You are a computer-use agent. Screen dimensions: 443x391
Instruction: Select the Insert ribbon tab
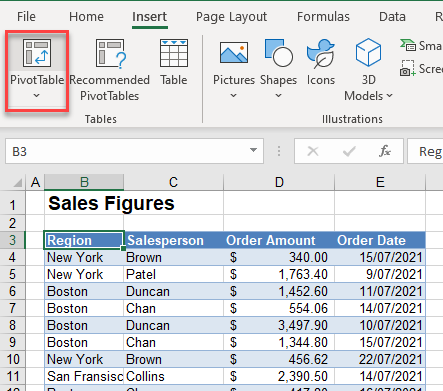[149, 17]
